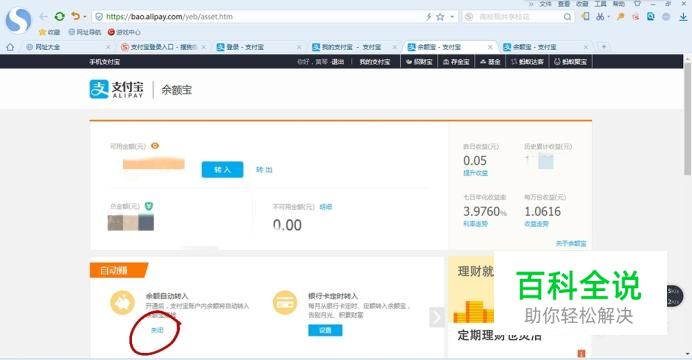Click the blue 转入 transfer-in button
The image size is (692, 360).
222,169
